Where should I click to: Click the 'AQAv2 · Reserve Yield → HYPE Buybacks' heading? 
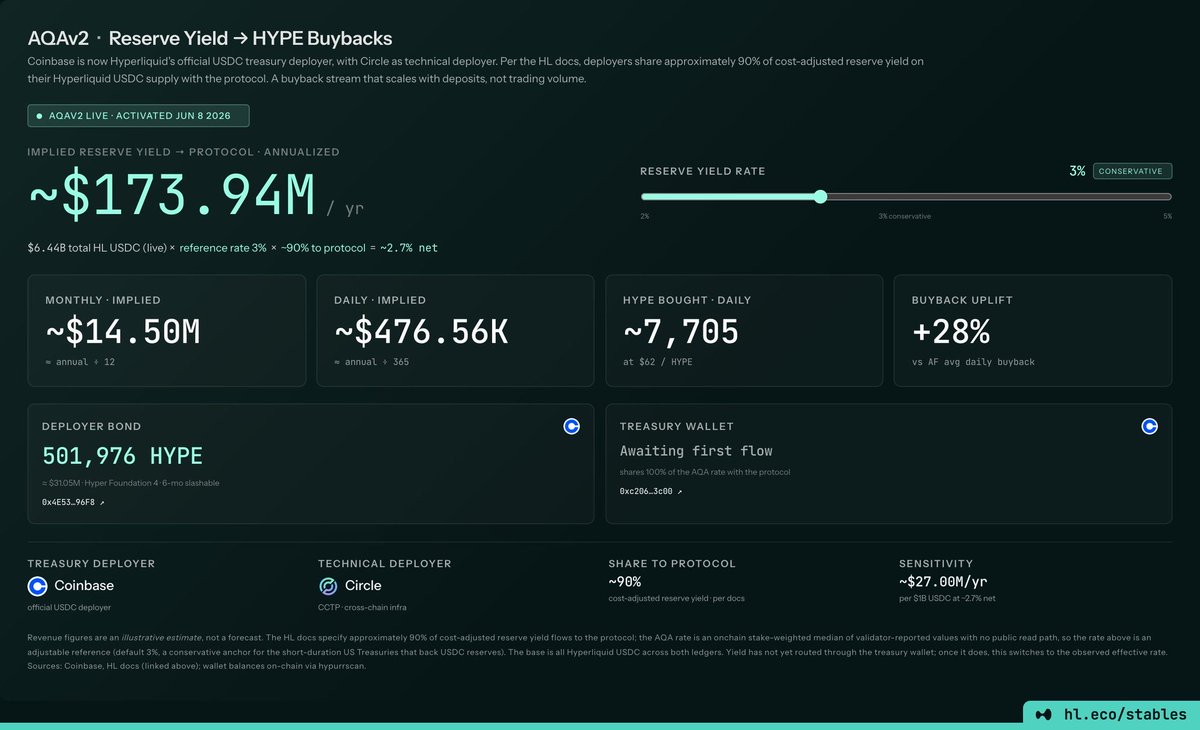[210, 39]
